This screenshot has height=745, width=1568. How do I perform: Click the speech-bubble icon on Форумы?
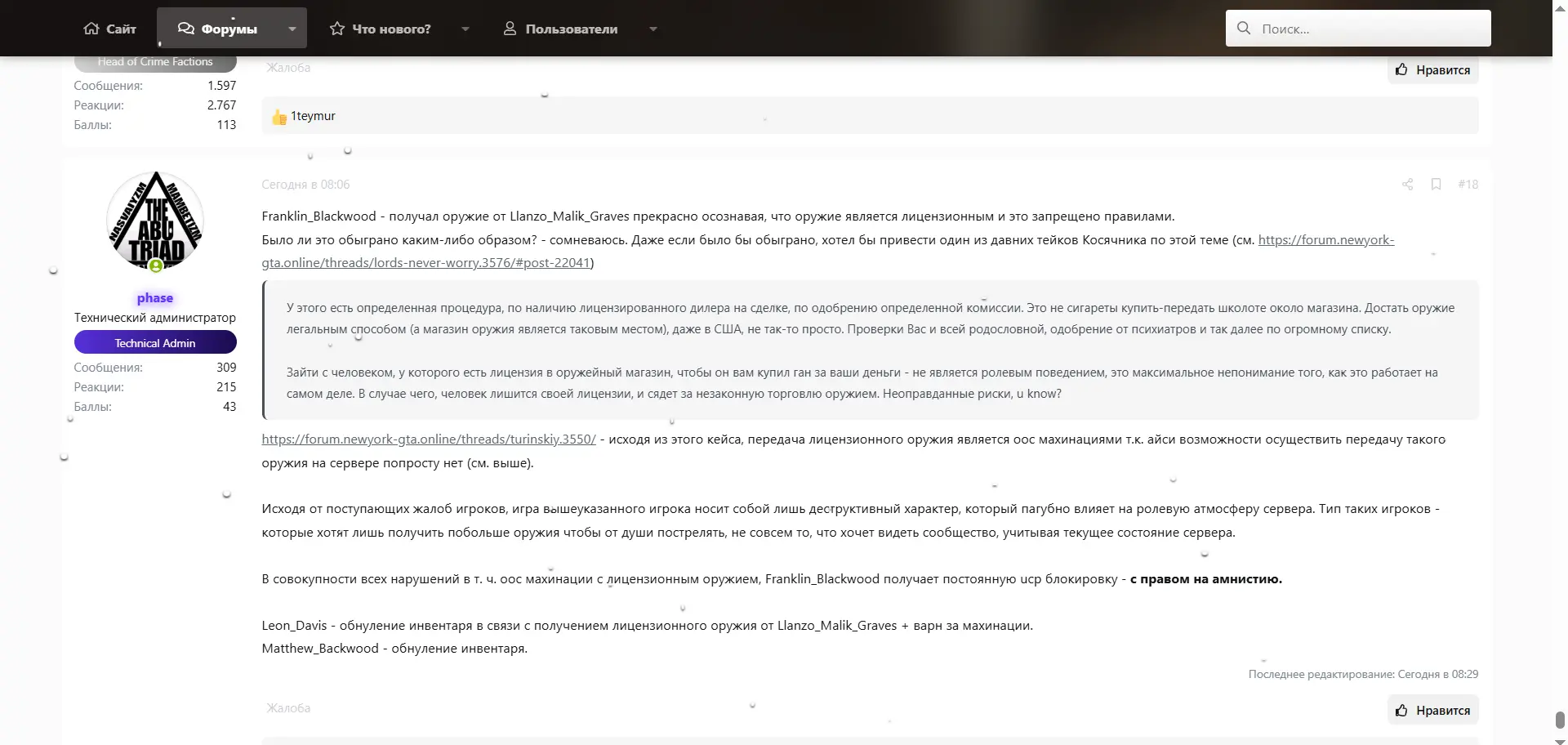click(x=185, y=28)
